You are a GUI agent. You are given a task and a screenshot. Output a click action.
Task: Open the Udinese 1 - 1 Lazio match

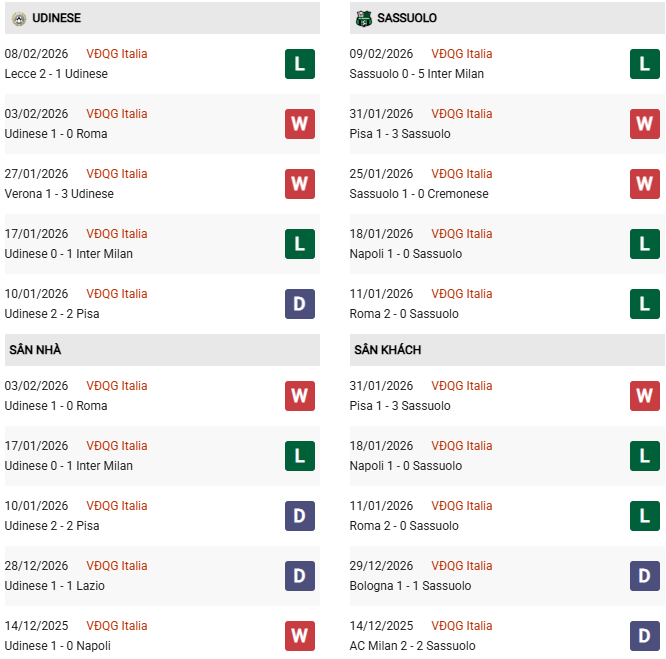click(x=54, y=586)
